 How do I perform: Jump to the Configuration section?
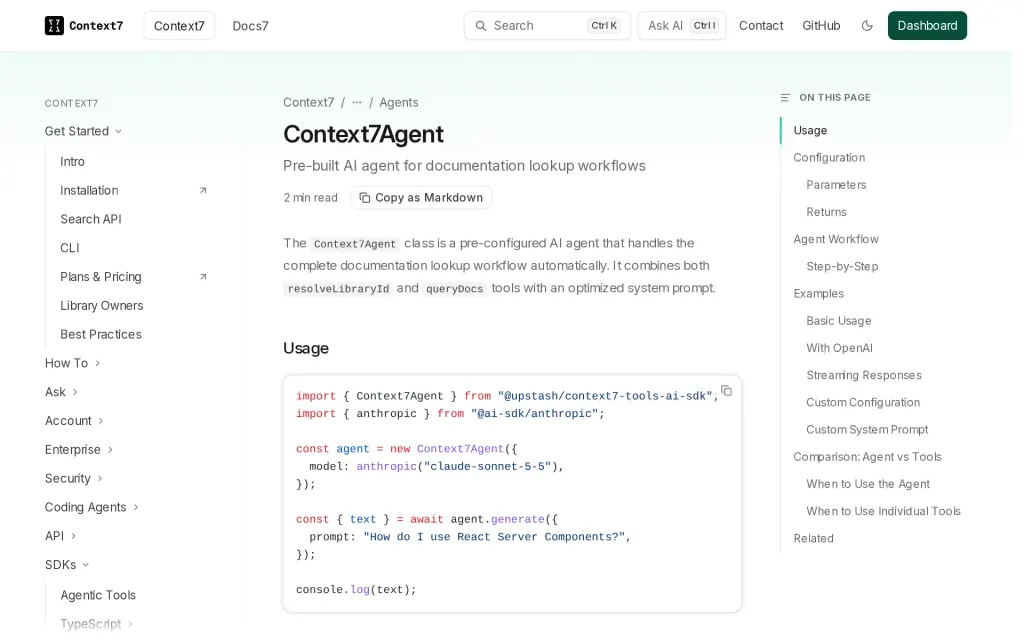829,157
